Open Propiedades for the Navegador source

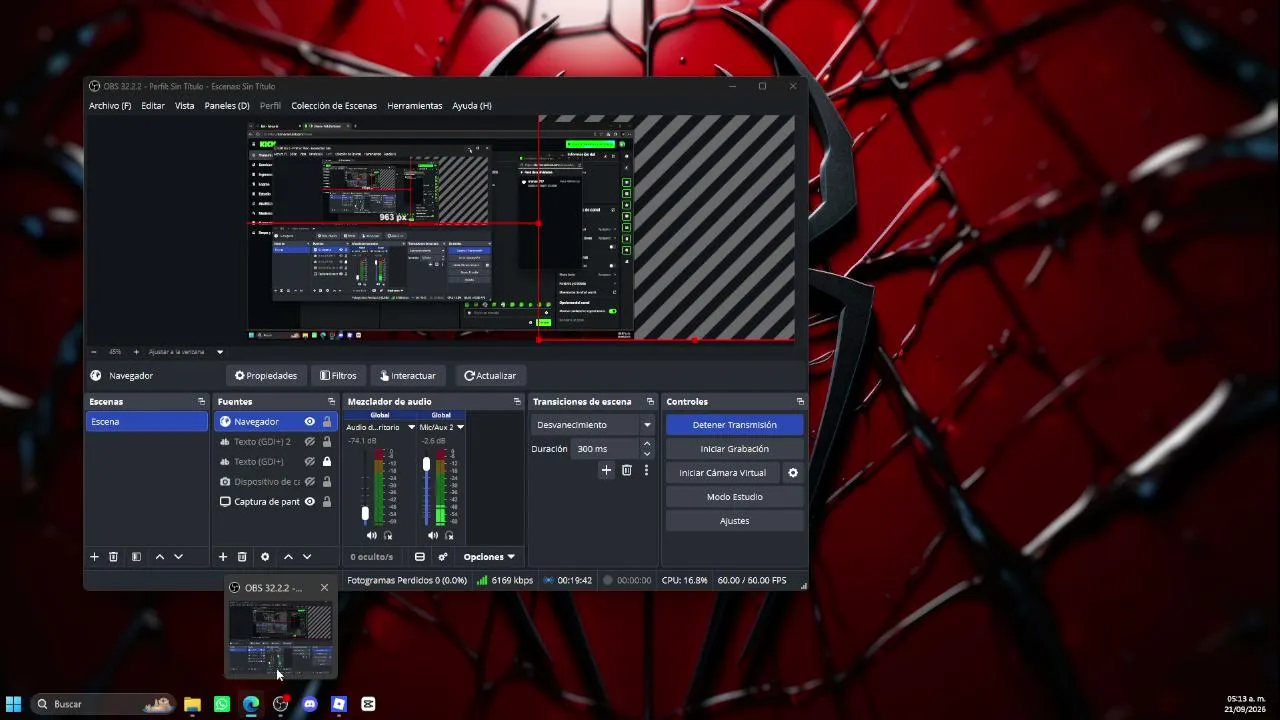266,376
